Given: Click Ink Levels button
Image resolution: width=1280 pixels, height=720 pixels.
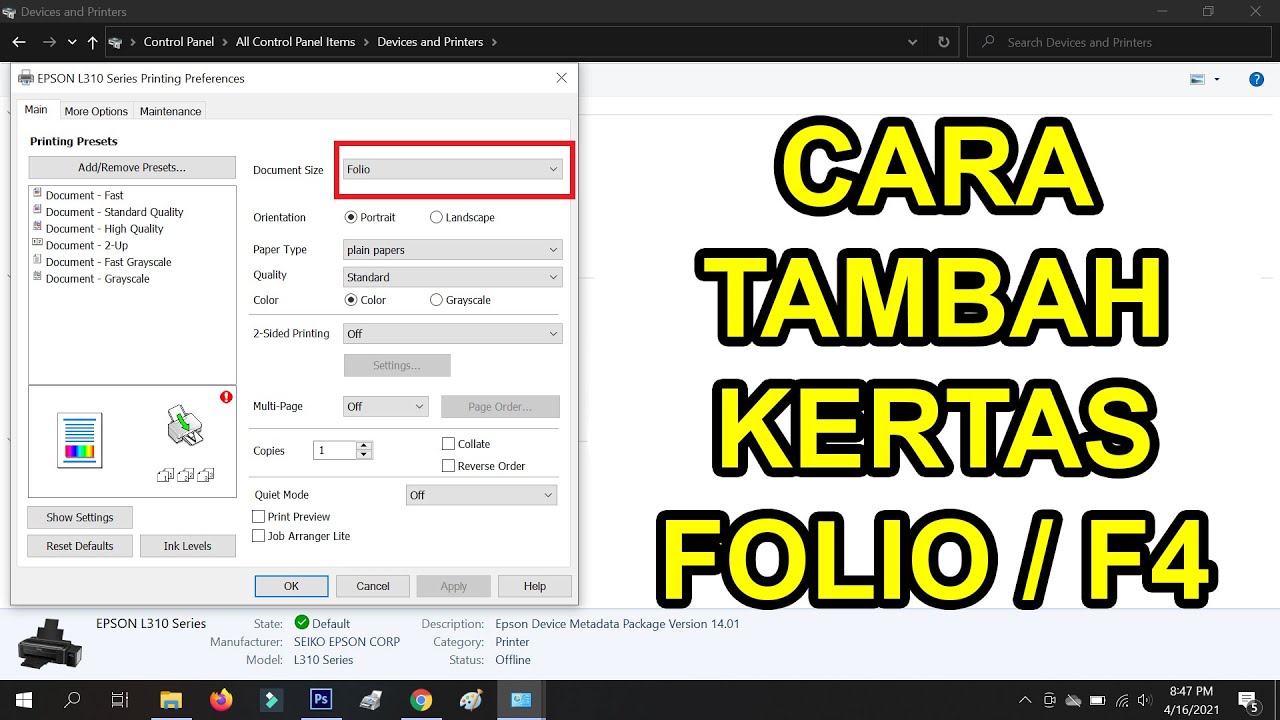Looking at the screenshot, I should (x=187, y=546).
